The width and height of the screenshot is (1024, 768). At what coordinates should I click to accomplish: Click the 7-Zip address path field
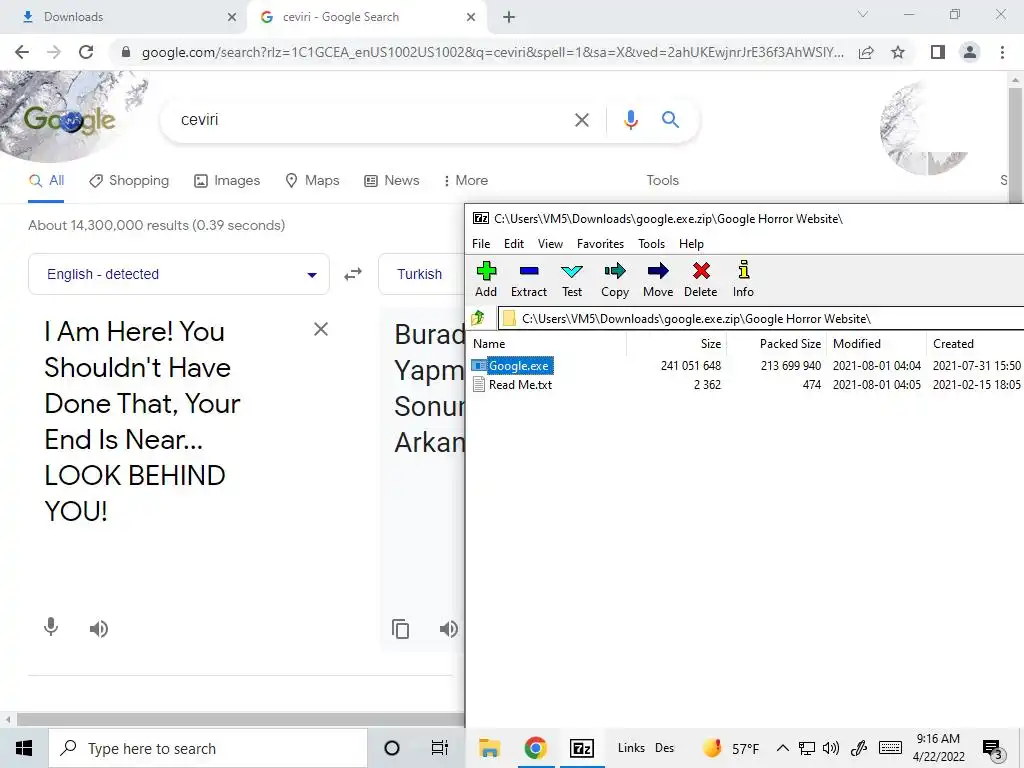[761, 319]
